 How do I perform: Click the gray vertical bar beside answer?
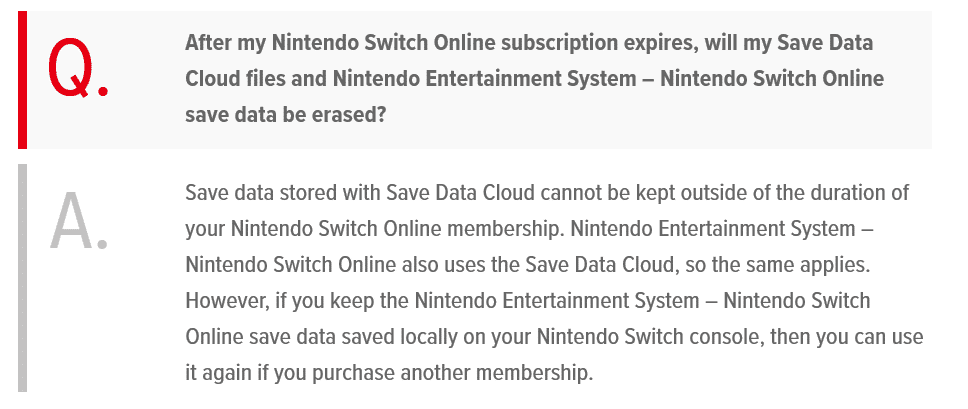point(24,277)
